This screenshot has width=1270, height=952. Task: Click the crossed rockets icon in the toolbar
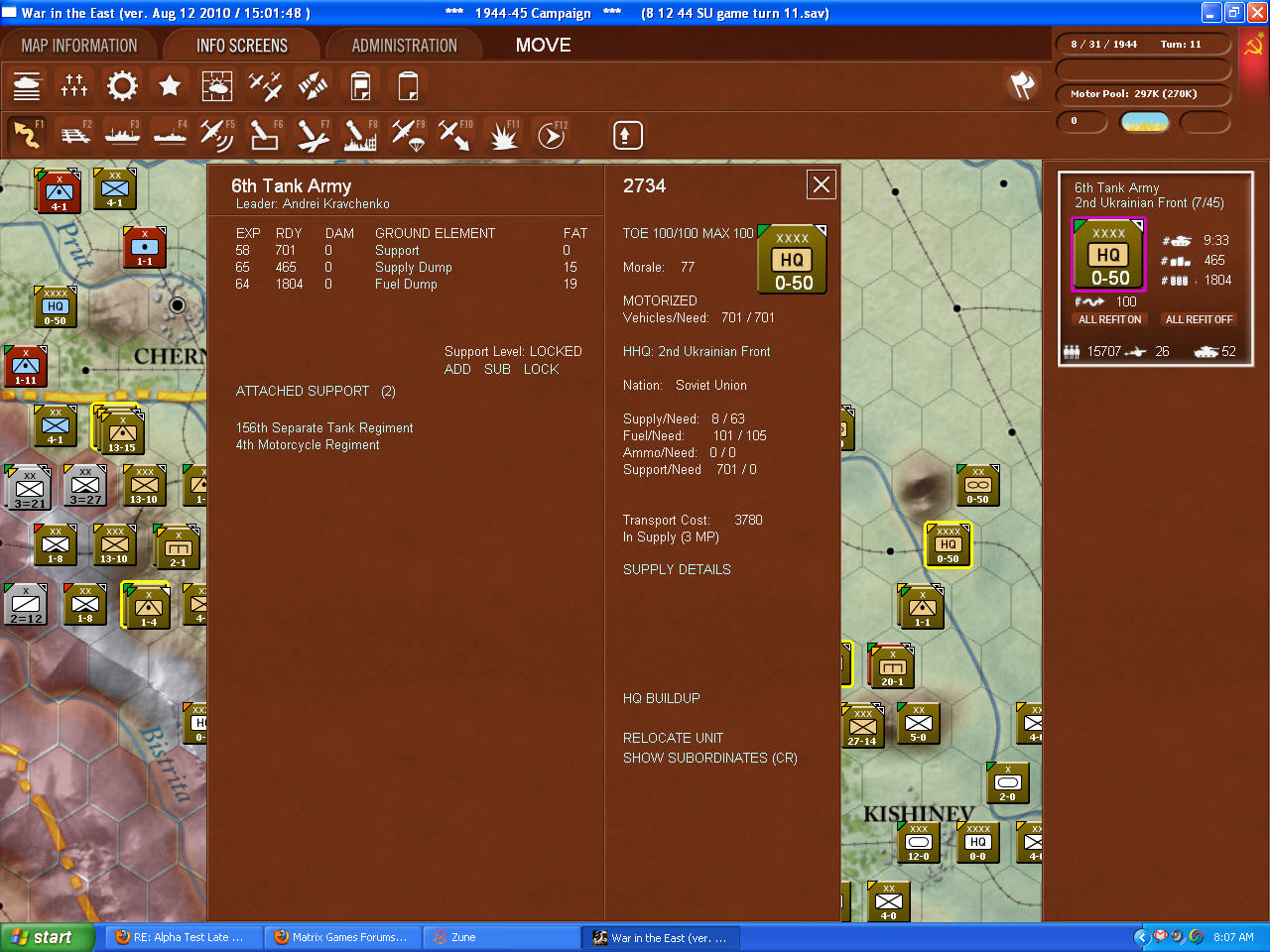pos(313,86)
